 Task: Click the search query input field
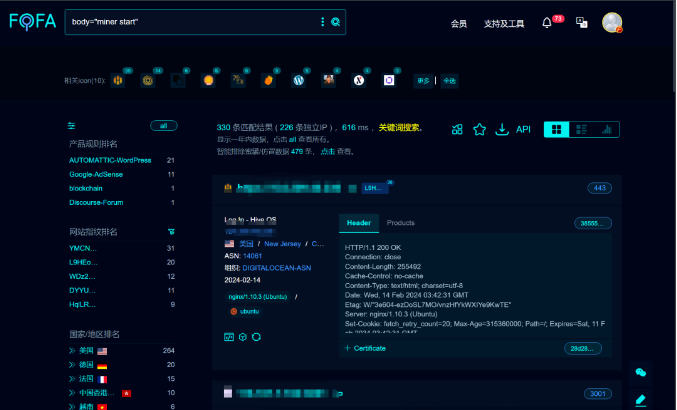coord(190,22)
